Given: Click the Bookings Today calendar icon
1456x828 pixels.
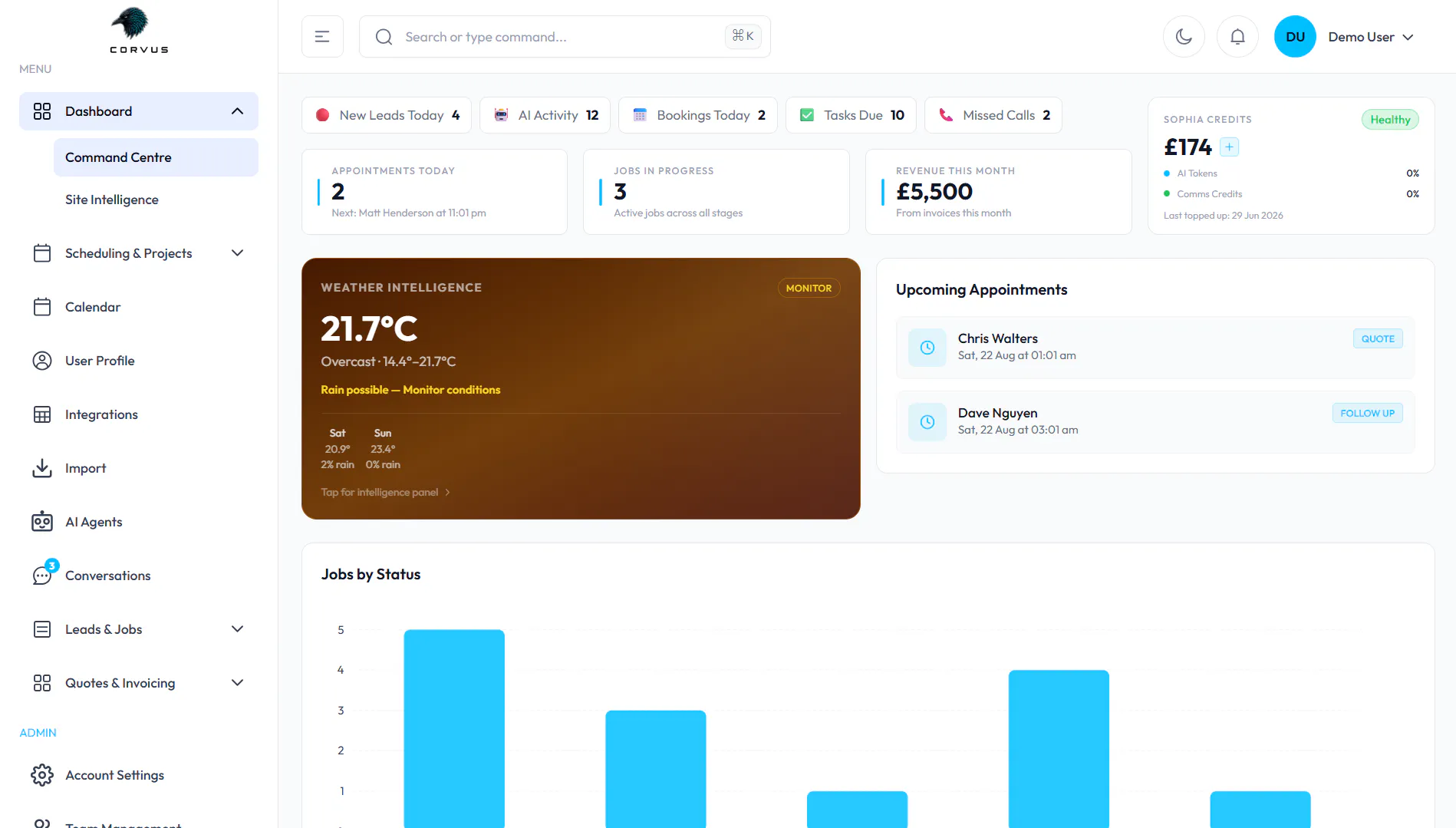Looking at the screenshot, I should 640,115.
